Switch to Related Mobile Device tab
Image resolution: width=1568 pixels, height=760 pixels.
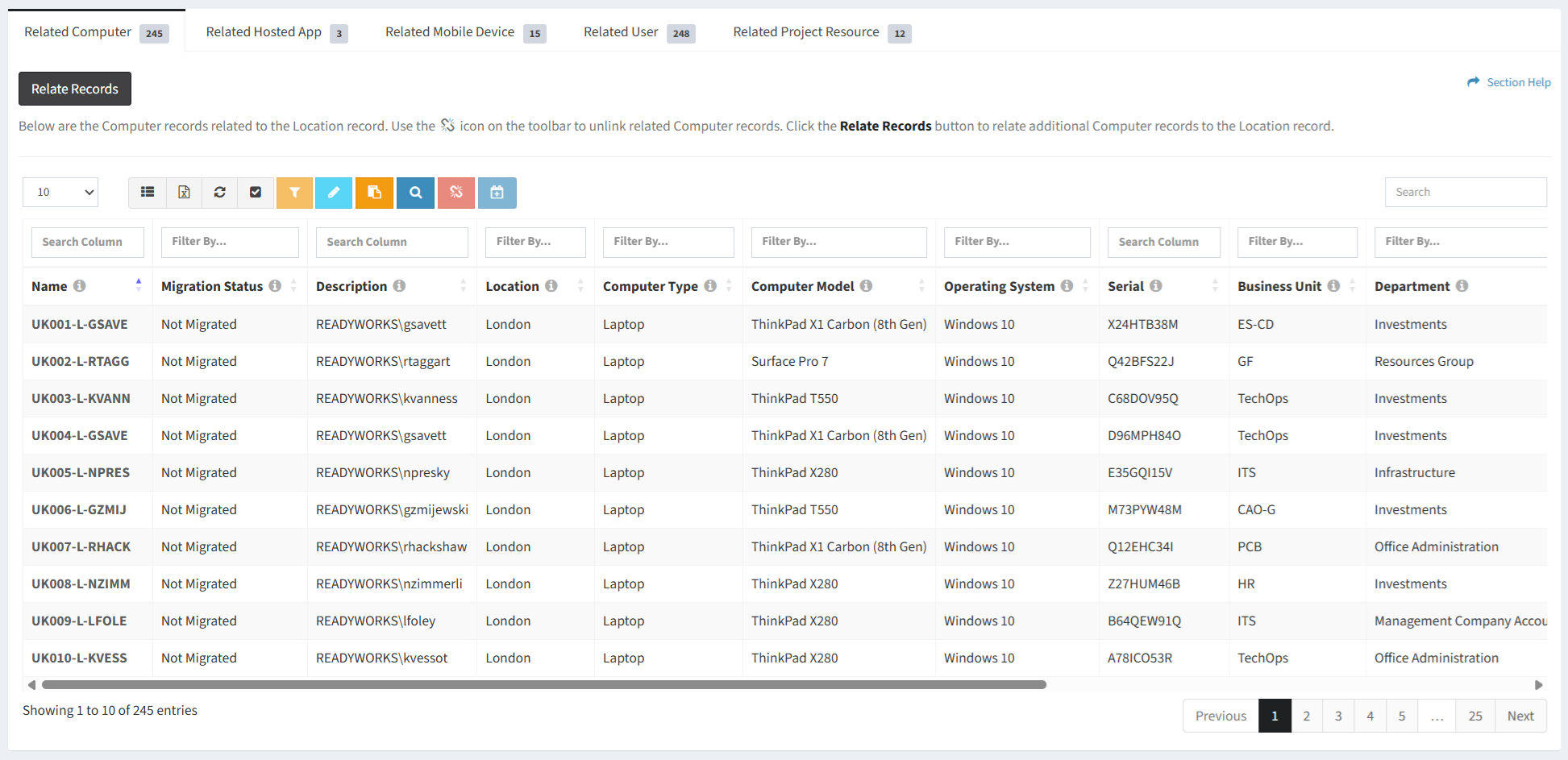pyautogui.click(x=464, y=32)
